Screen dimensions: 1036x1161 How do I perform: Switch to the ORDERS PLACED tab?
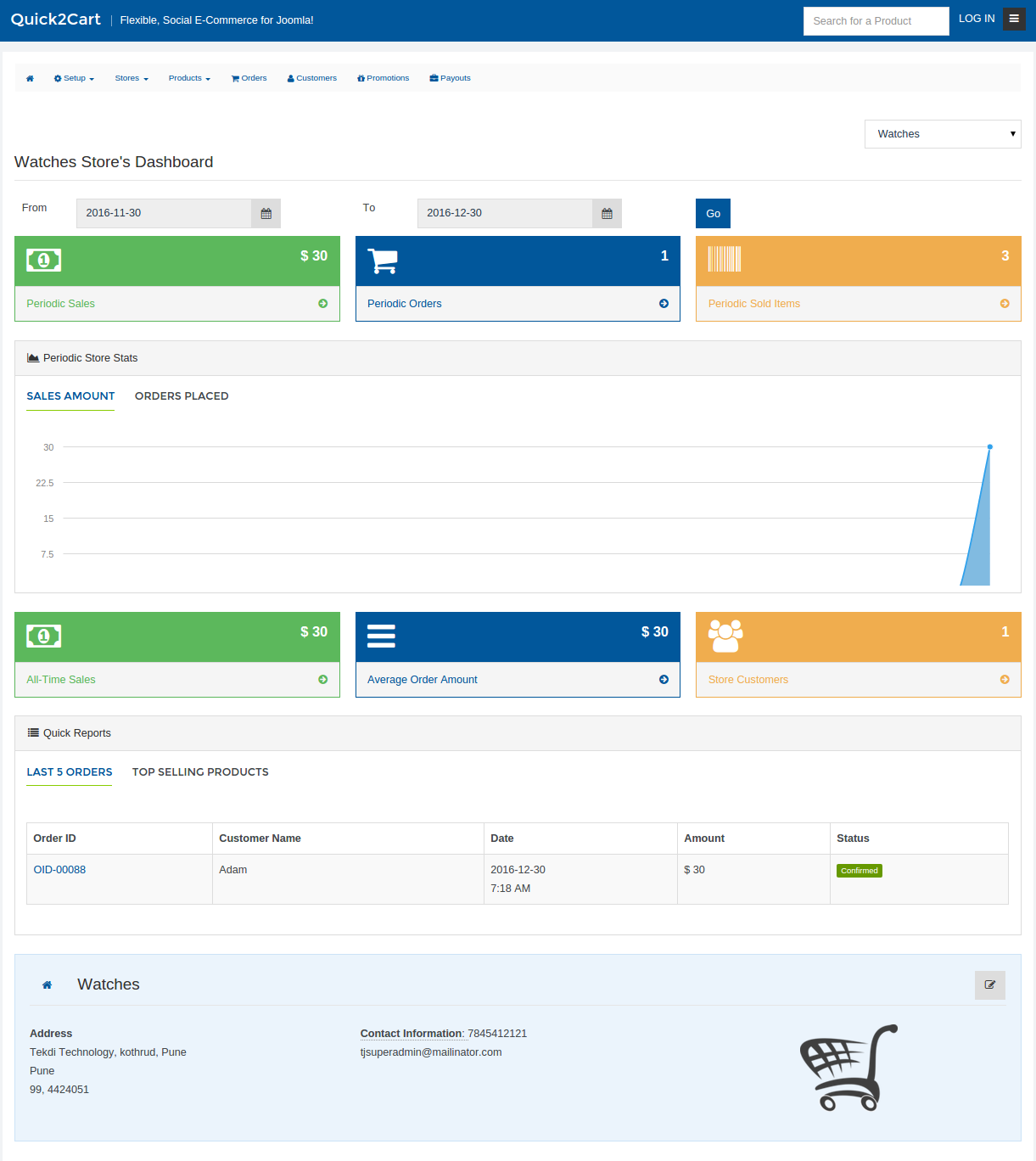pyautogui.click(x=182, y=396)
